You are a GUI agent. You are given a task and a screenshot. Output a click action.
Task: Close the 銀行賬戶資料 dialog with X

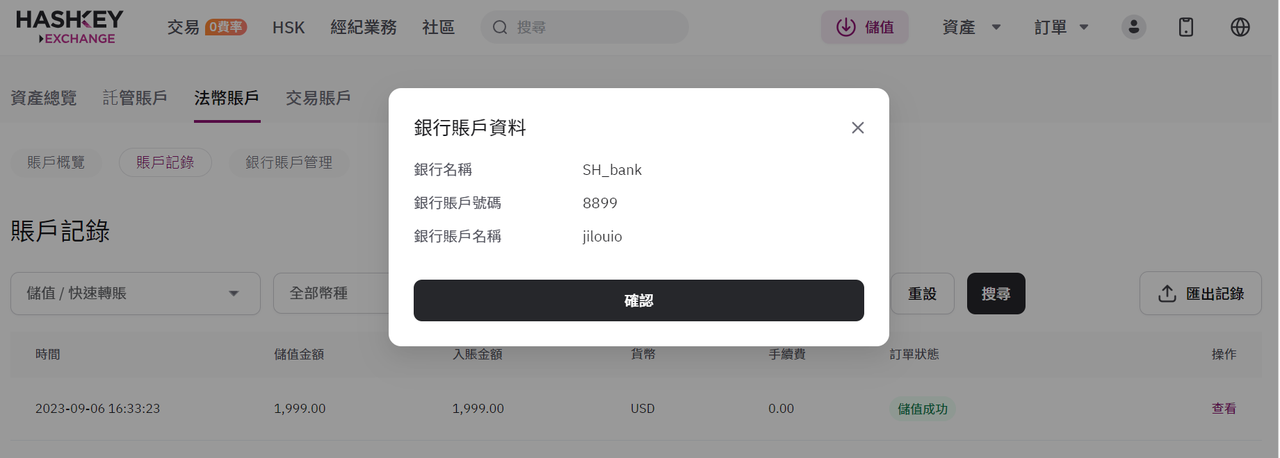point(857,128)
